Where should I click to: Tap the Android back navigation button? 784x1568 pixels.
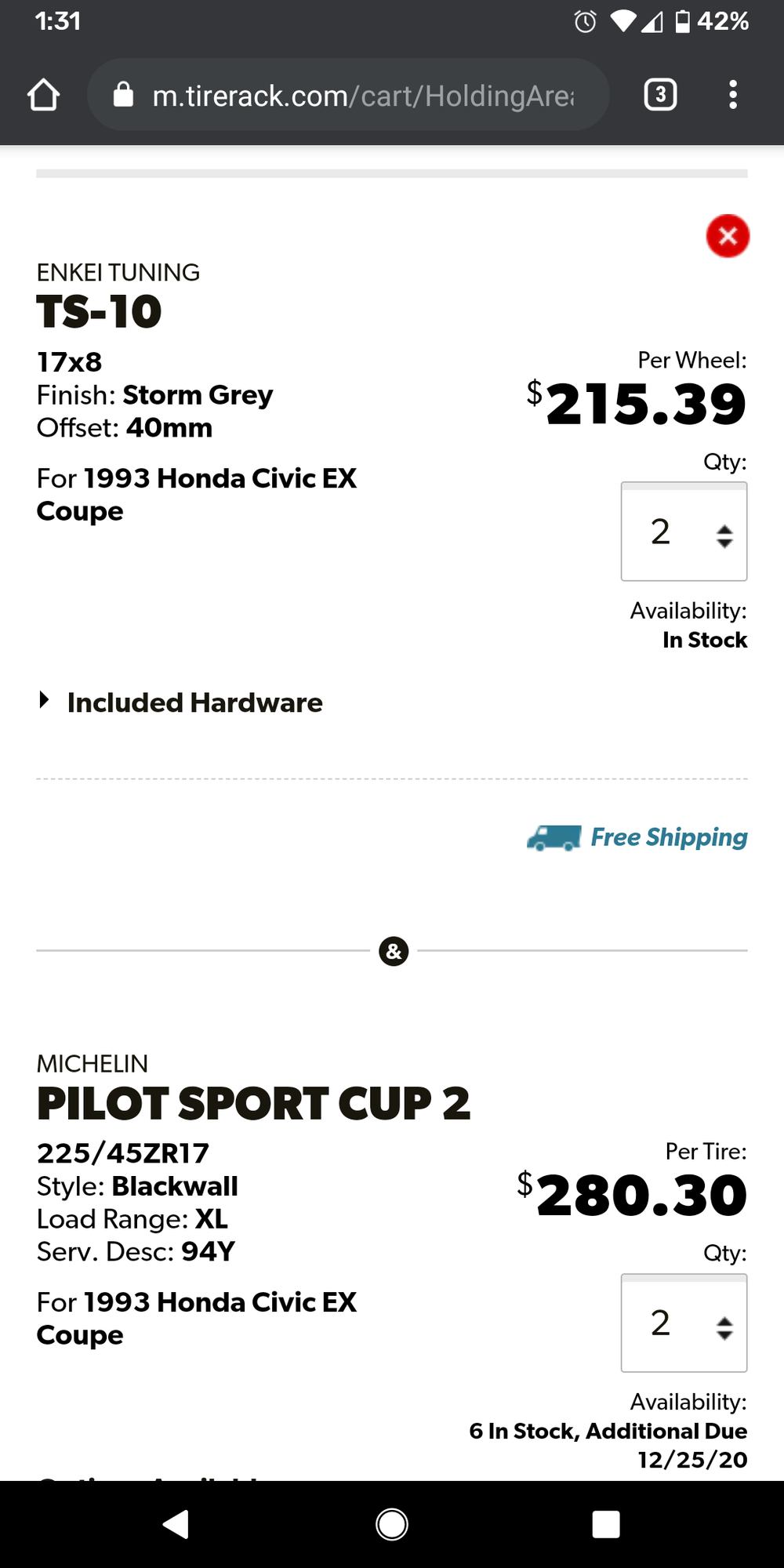point(176,1525)
